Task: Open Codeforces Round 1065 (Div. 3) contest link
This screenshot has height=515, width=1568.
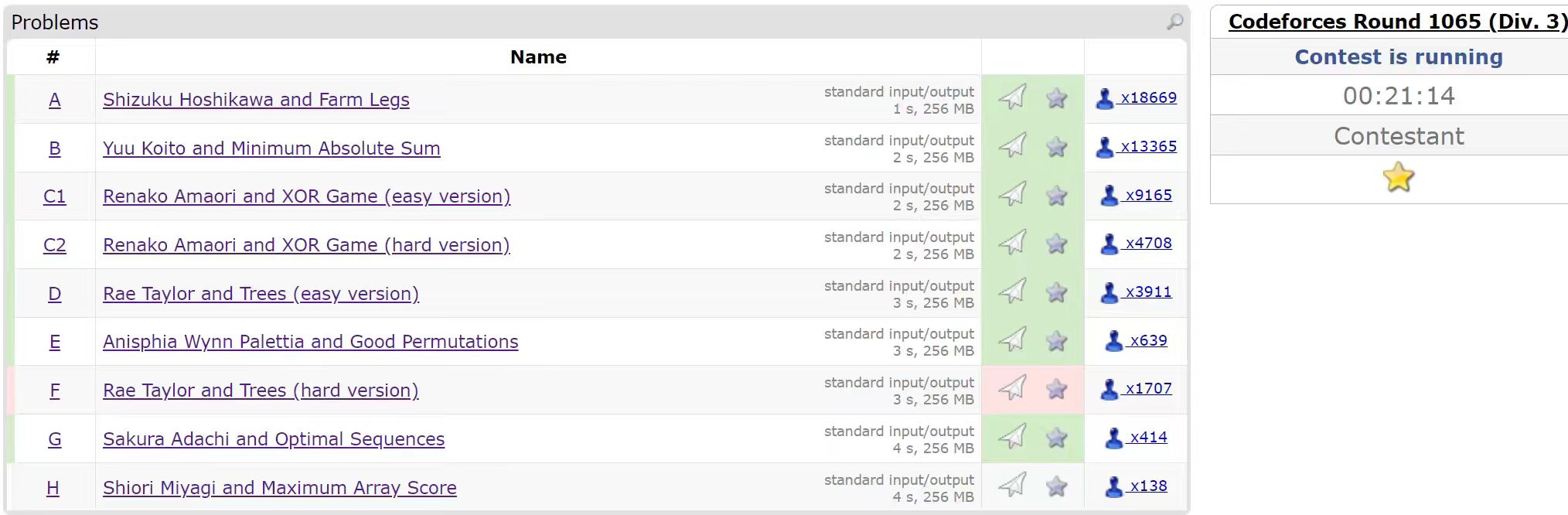Action: point(1397,22)
